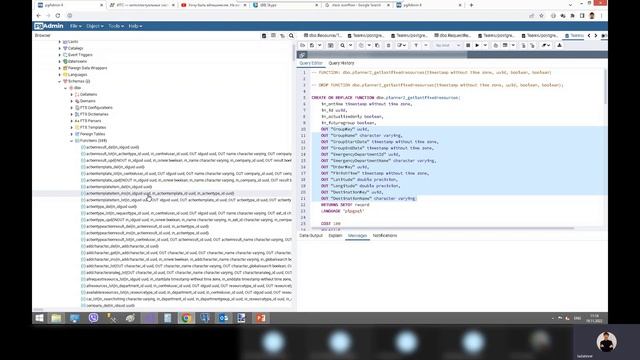Viewport: 640px width, 360px height.
Task: Open the Notifications tab
Action: 384,236
